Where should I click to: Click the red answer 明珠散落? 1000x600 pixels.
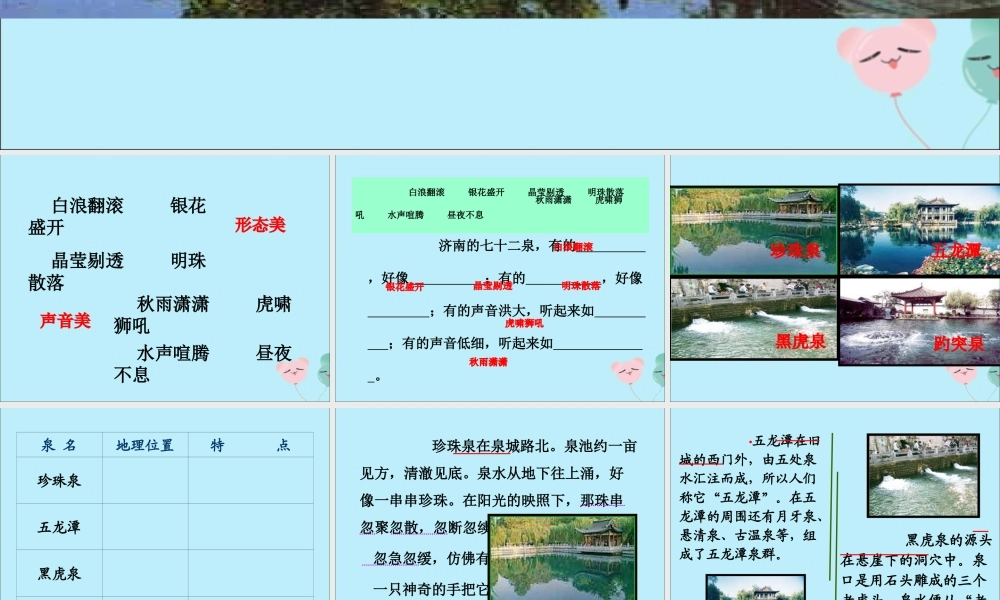click(x=580, y=286)
